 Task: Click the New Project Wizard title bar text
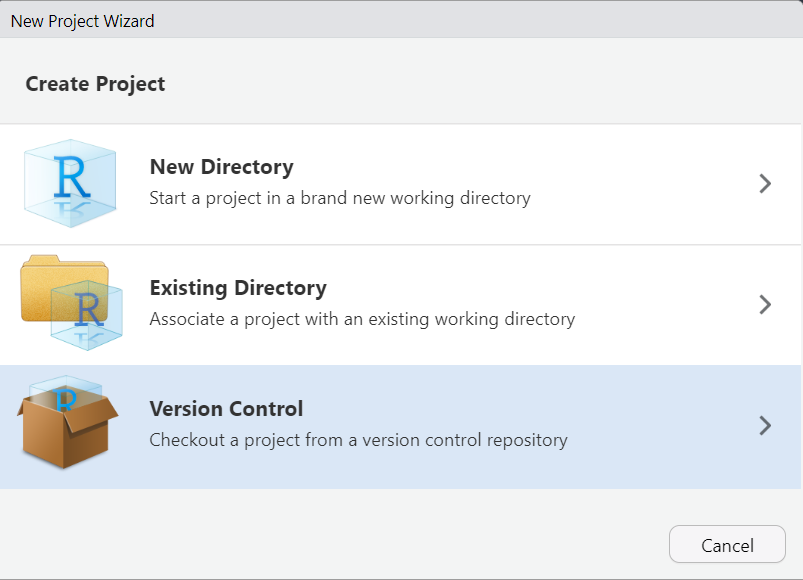pyautogui.click(x=82, y=20)
